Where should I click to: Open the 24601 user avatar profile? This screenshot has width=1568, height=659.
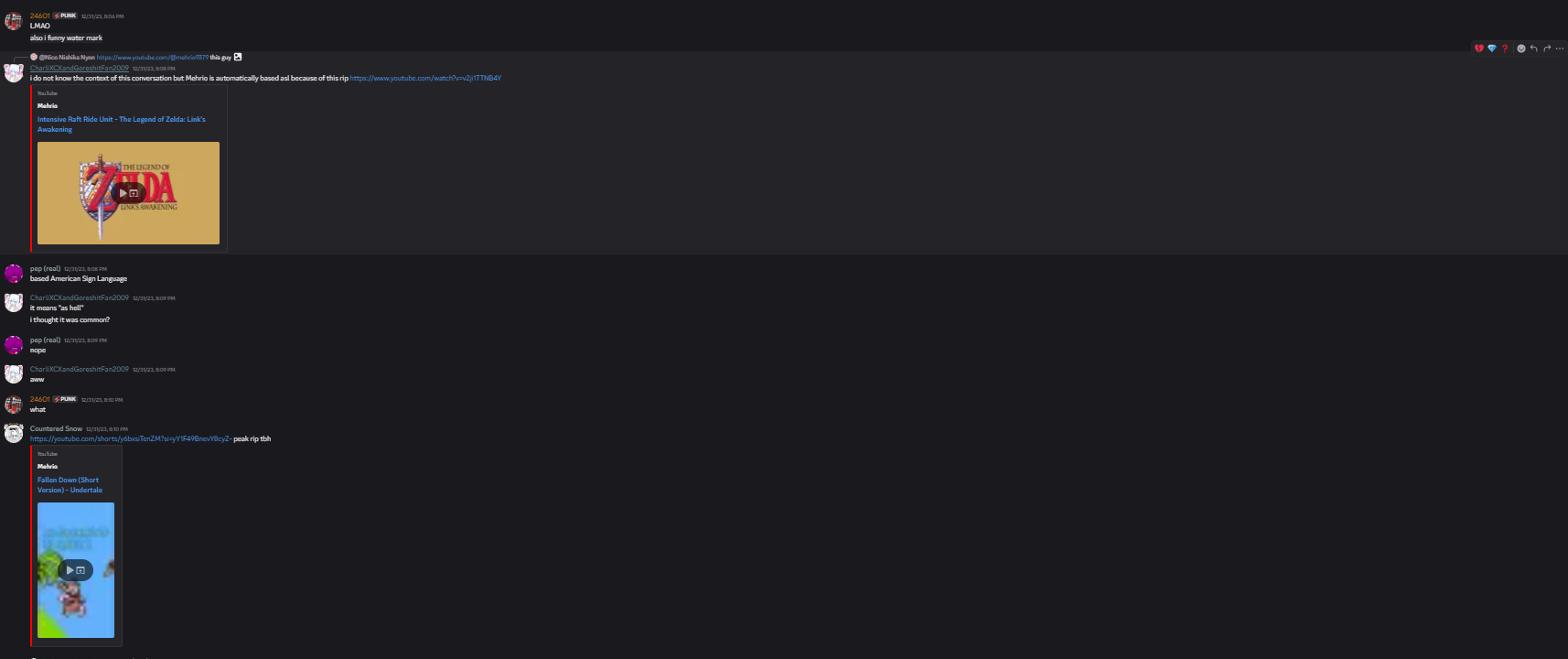[14, 21]
